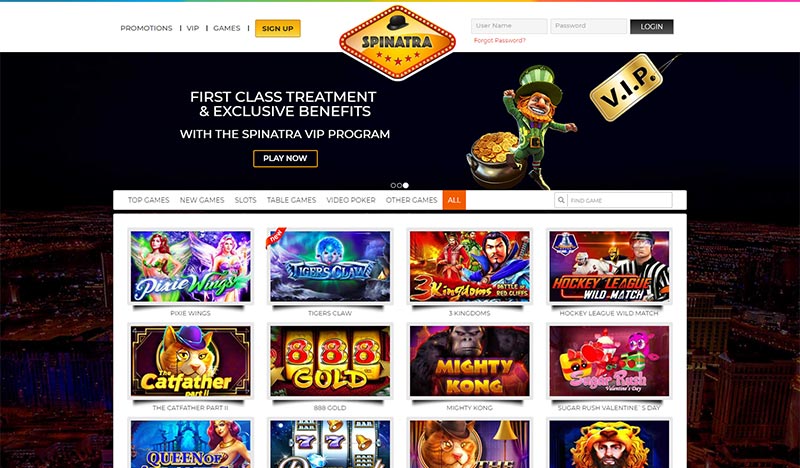Open the Mighty Kong game tile

pos(469,361)
